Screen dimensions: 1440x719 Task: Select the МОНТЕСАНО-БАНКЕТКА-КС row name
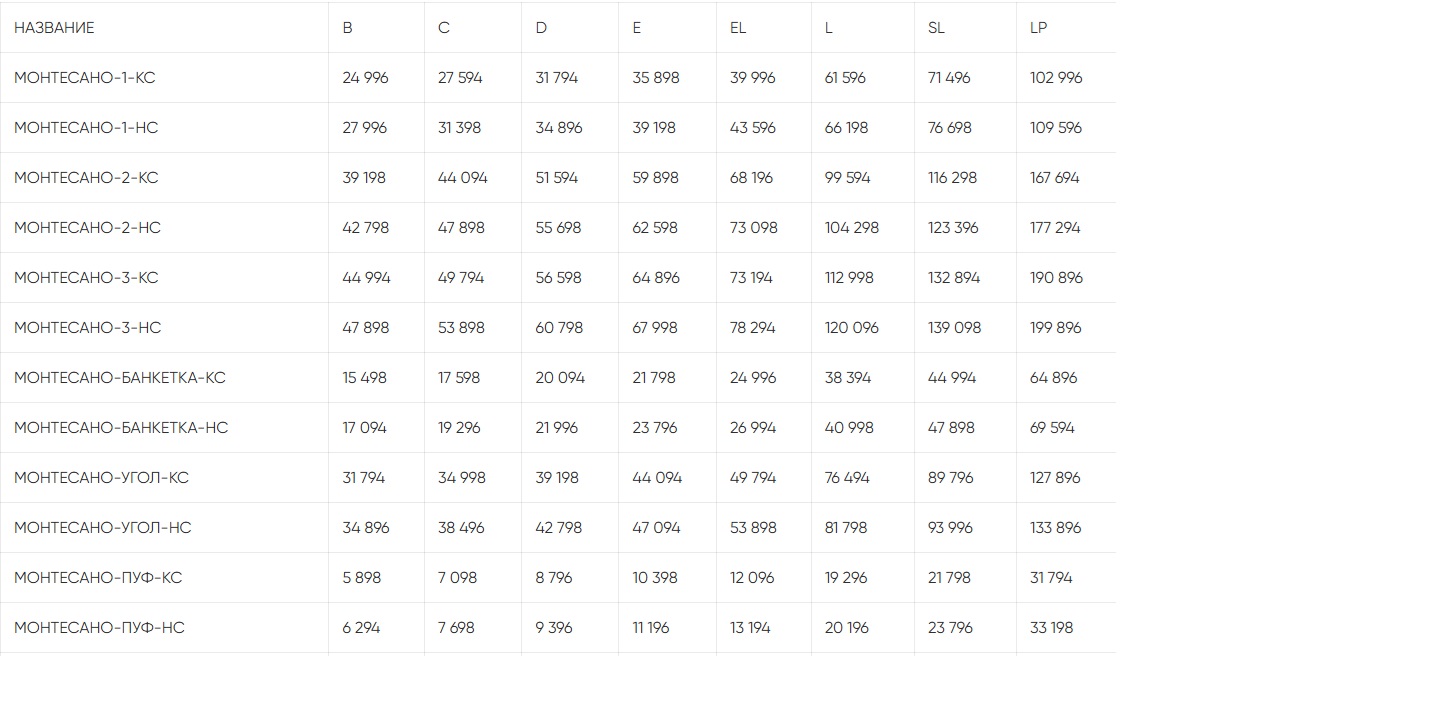(120, 378)
